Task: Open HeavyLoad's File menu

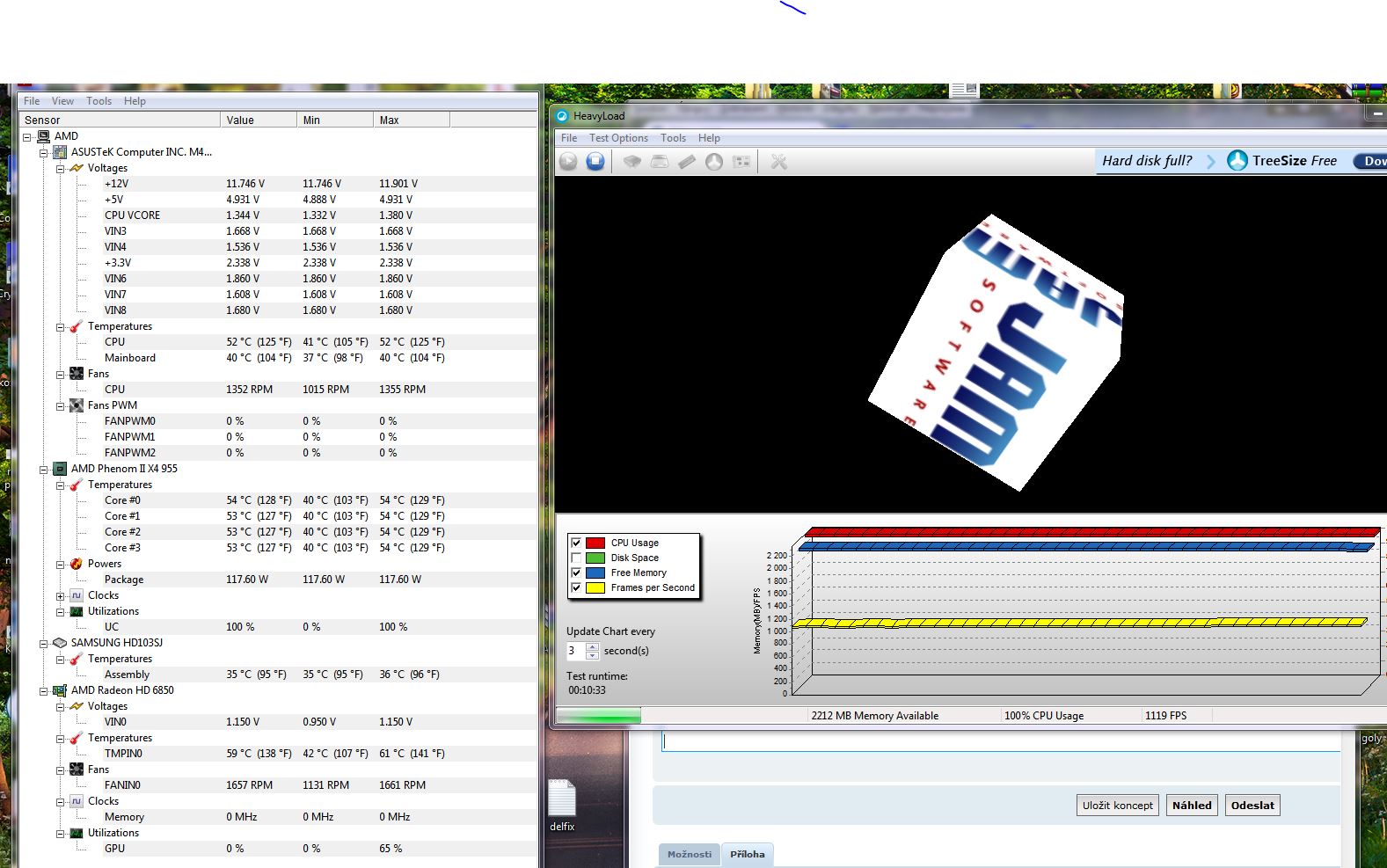Action: tap(569, 138)
